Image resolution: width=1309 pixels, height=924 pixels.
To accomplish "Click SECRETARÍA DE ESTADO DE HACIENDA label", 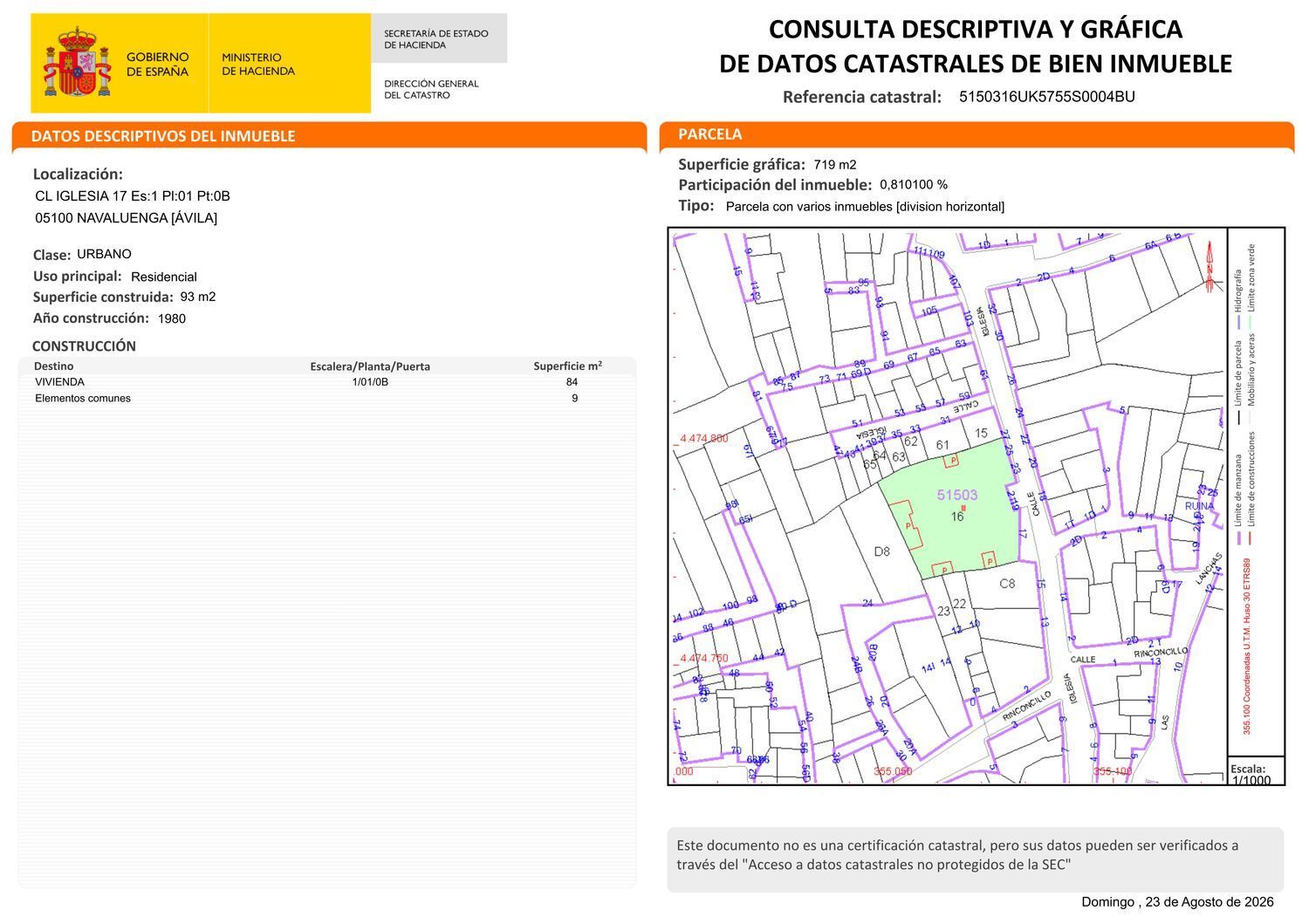I will click(x=436, y=38).
